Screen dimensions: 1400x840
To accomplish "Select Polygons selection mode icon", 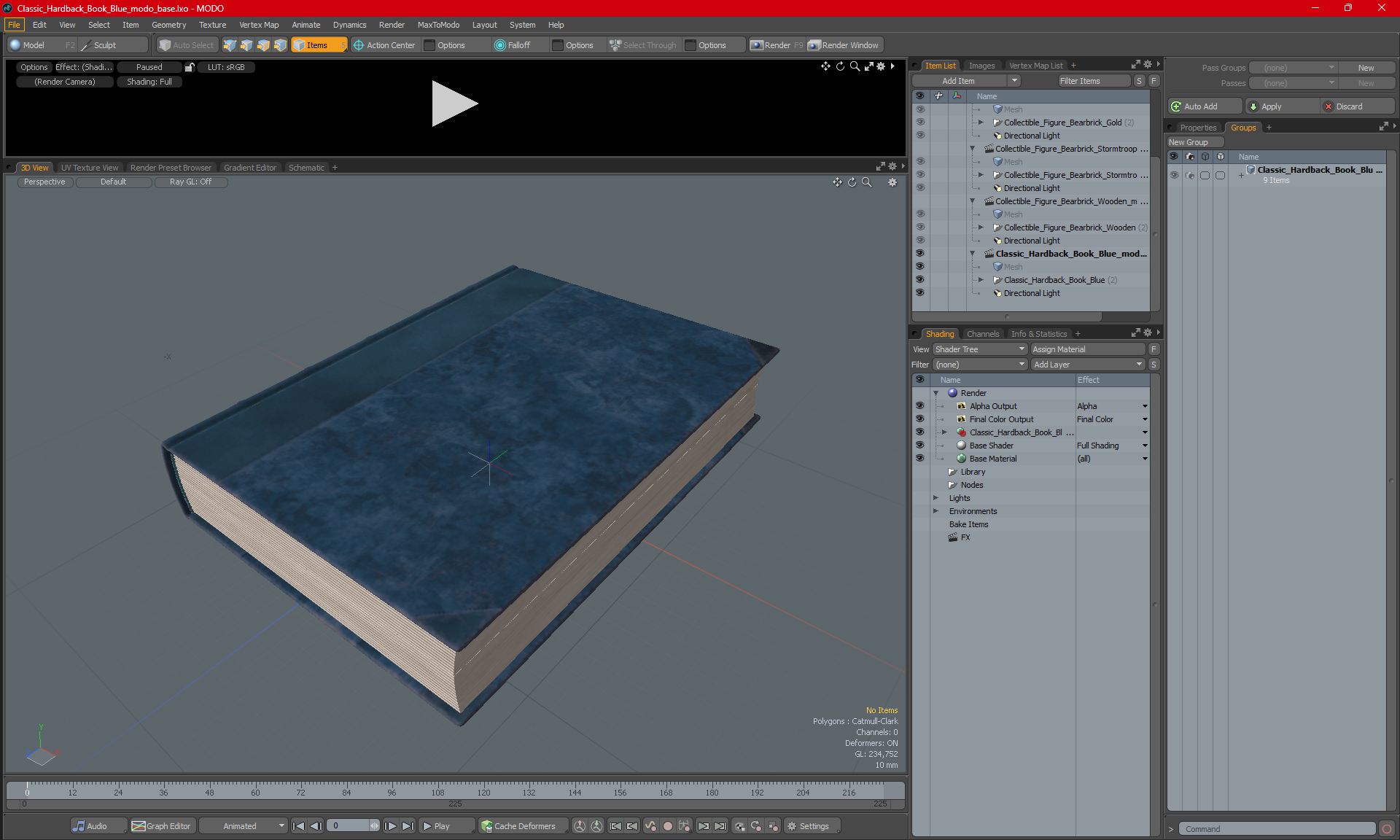I will coord(263,45).
